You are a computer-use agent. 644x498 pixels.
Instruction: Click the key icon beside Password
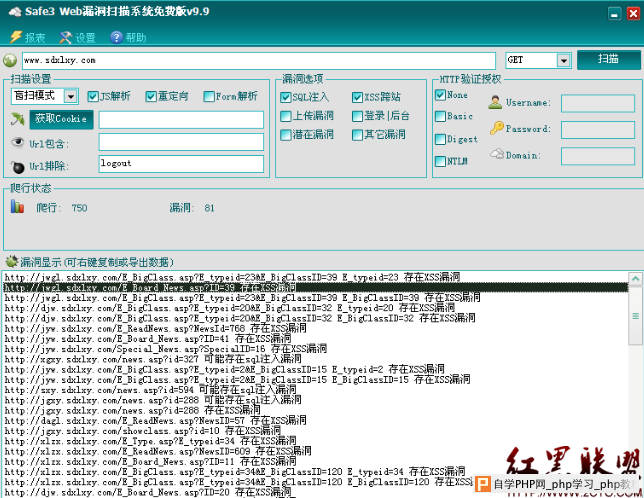497,128
